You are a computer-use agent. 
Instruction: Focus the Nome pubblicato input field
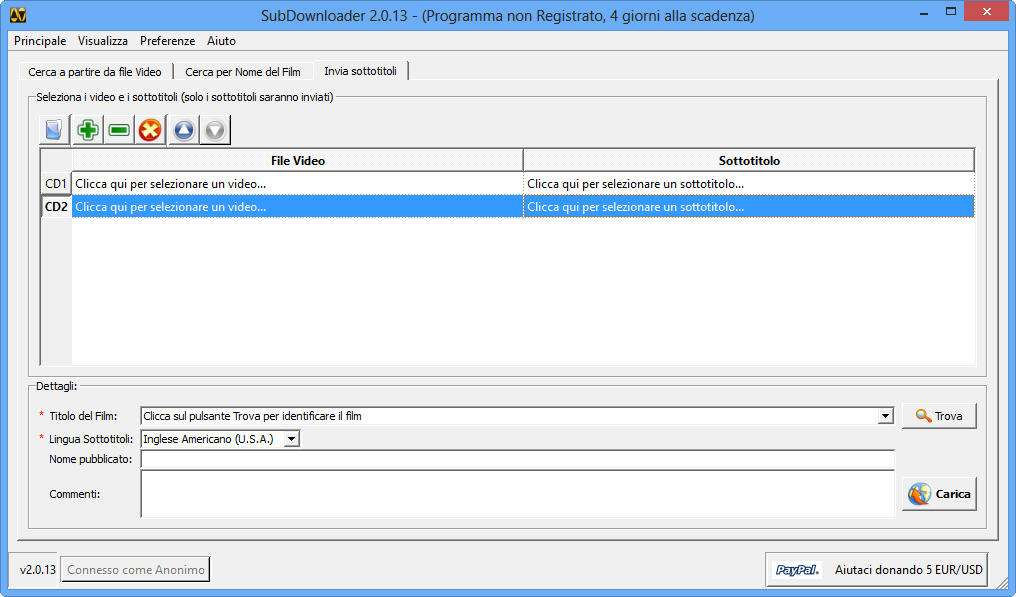point(517,460)
